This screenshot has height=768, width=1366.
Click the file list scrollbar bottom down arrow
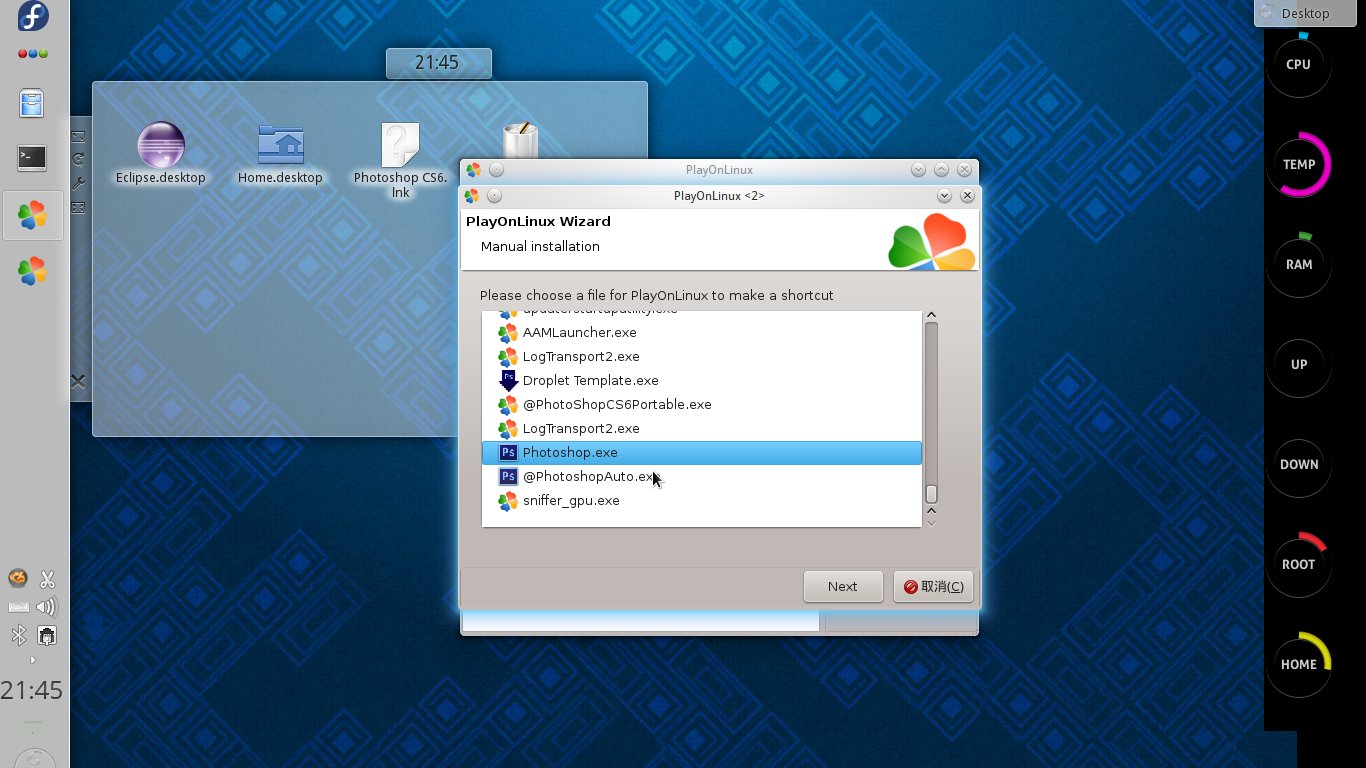click(931, 522)
